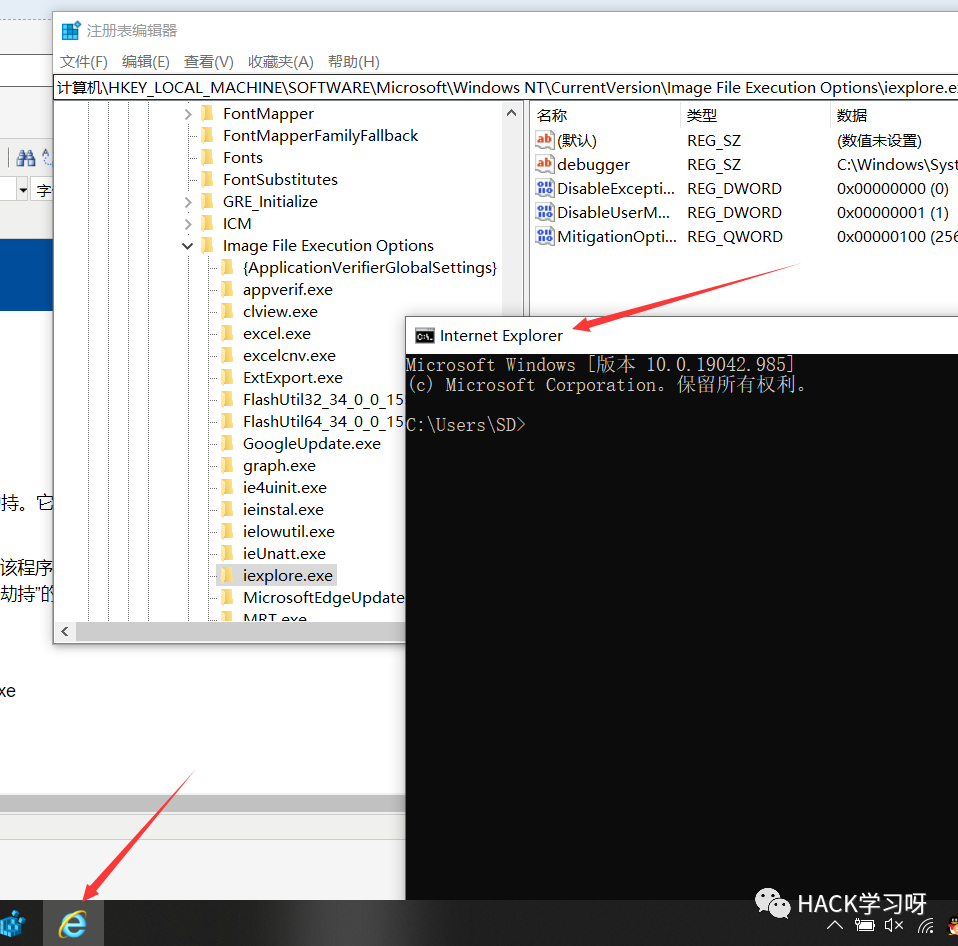This screenshot has height=946, width=958.
Task: Show hidden tray icons chevron
Action: click(x=835, y=925)
